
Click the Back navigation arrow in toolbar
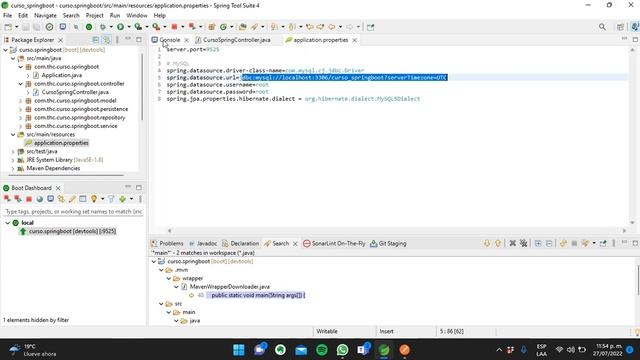(332, 27)
